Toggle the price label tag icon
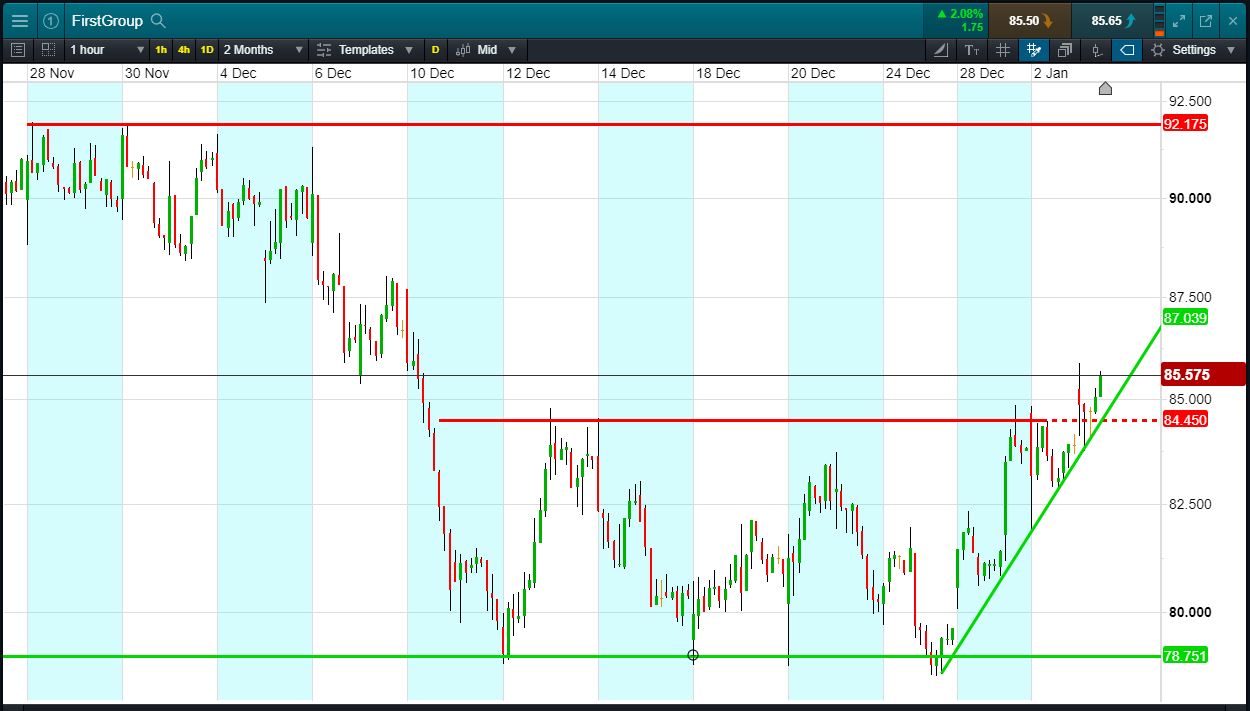The height and width of the screenshot is (711, 1250). [1127, 50]
